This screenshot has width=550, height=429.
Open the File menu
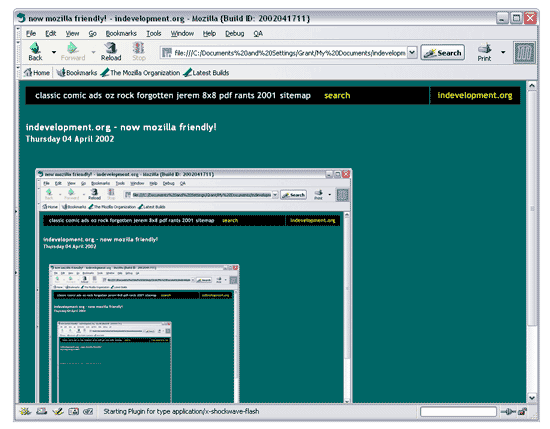click(31, 33)
